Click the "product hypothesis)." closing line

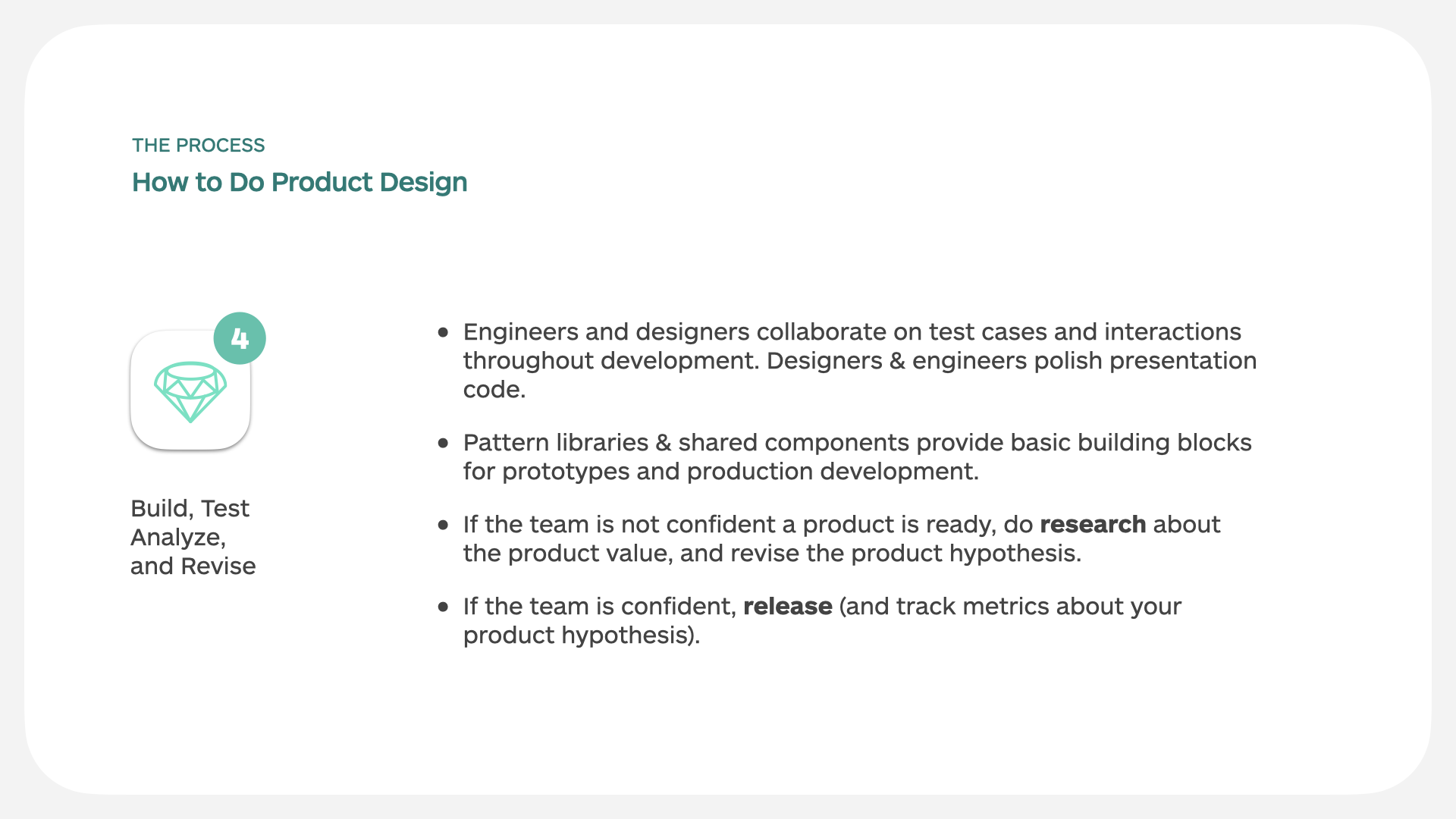coord(581,635)
